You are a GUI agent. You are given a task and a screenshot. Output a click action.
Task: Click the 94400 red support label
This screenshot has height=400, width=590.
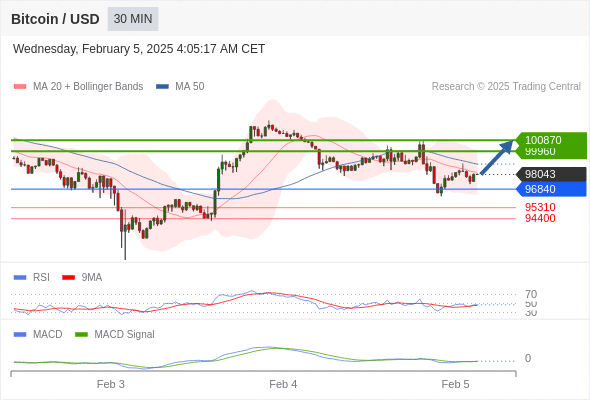(540, 218)
